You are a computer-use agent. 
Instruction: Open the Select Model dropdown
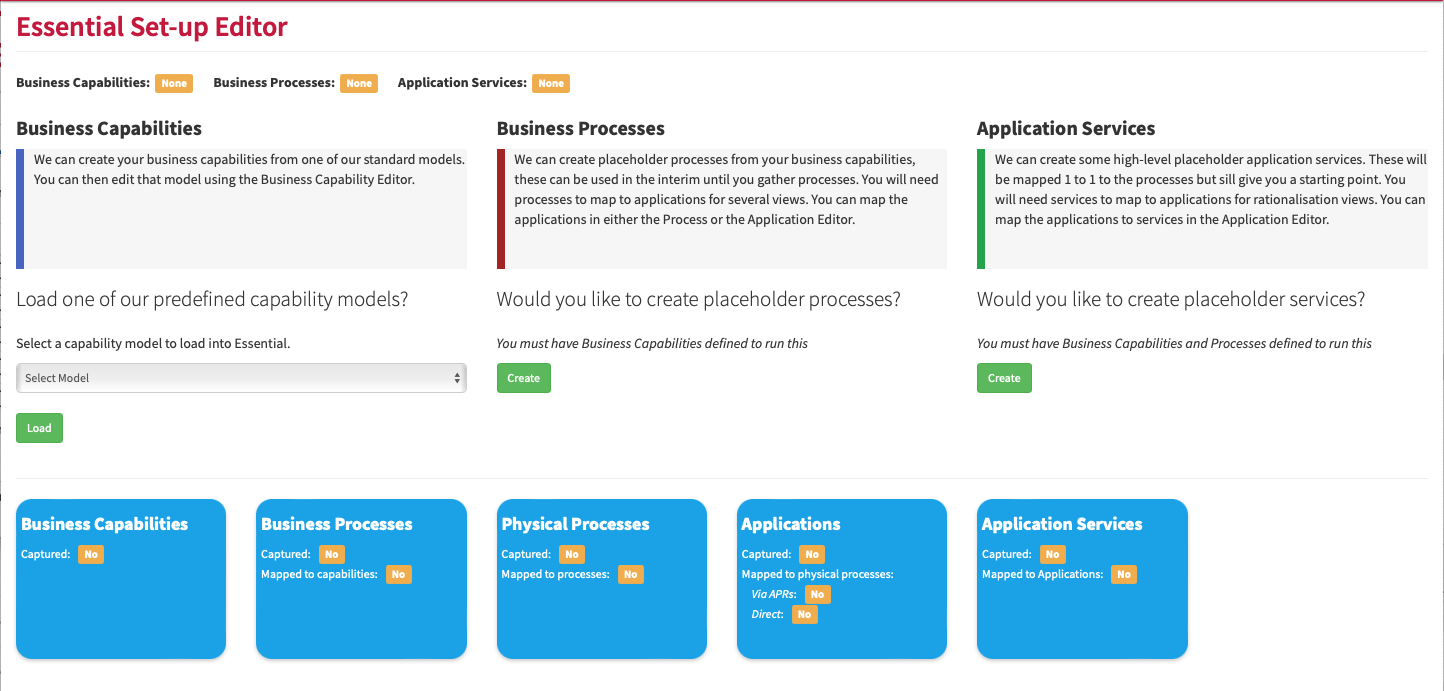click(x=241, y=378)
